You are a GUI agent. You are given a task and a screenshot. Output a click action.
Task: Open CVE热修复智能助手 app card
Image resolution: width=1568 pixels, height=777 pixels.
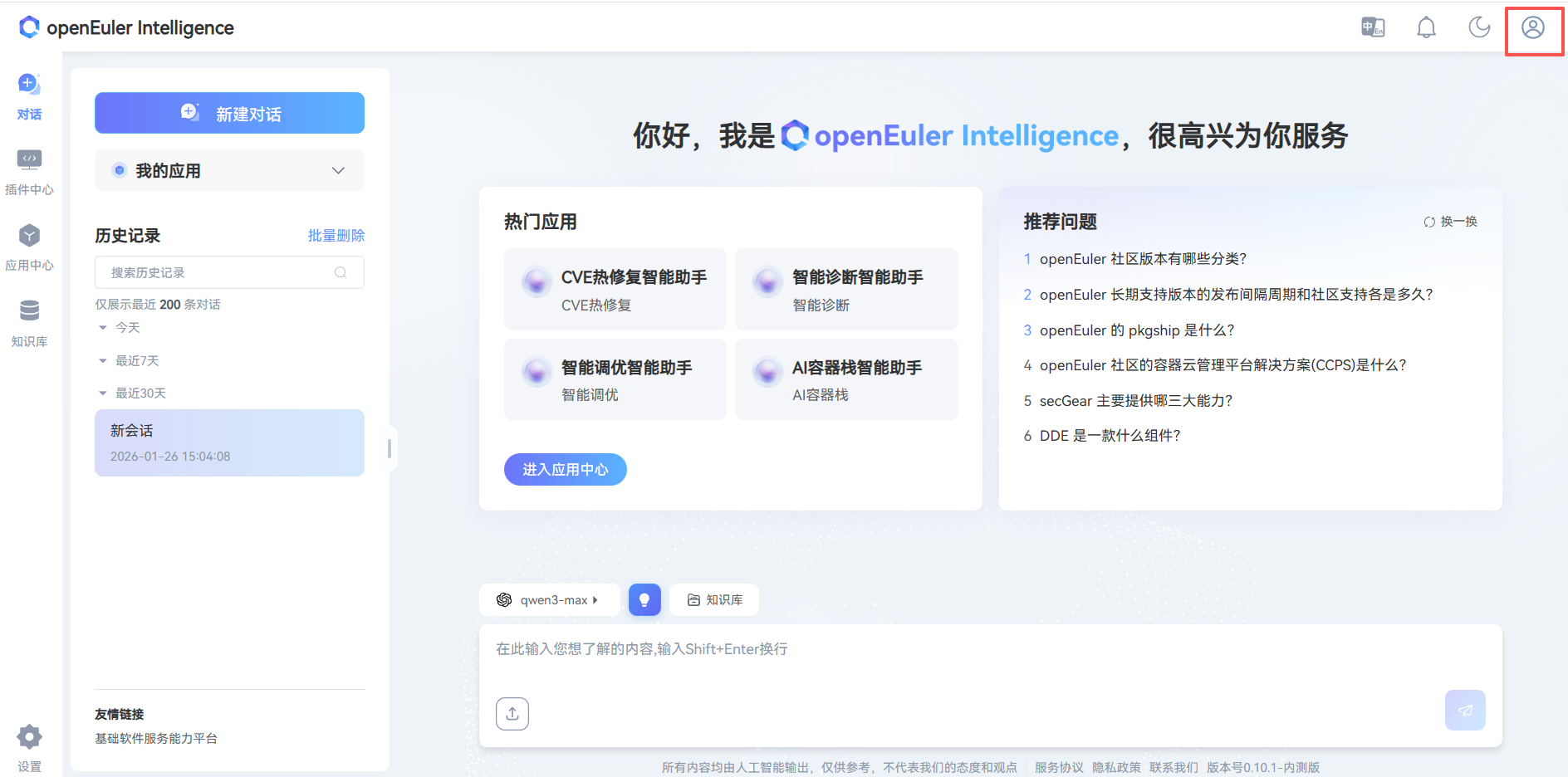tap(615, 289)
